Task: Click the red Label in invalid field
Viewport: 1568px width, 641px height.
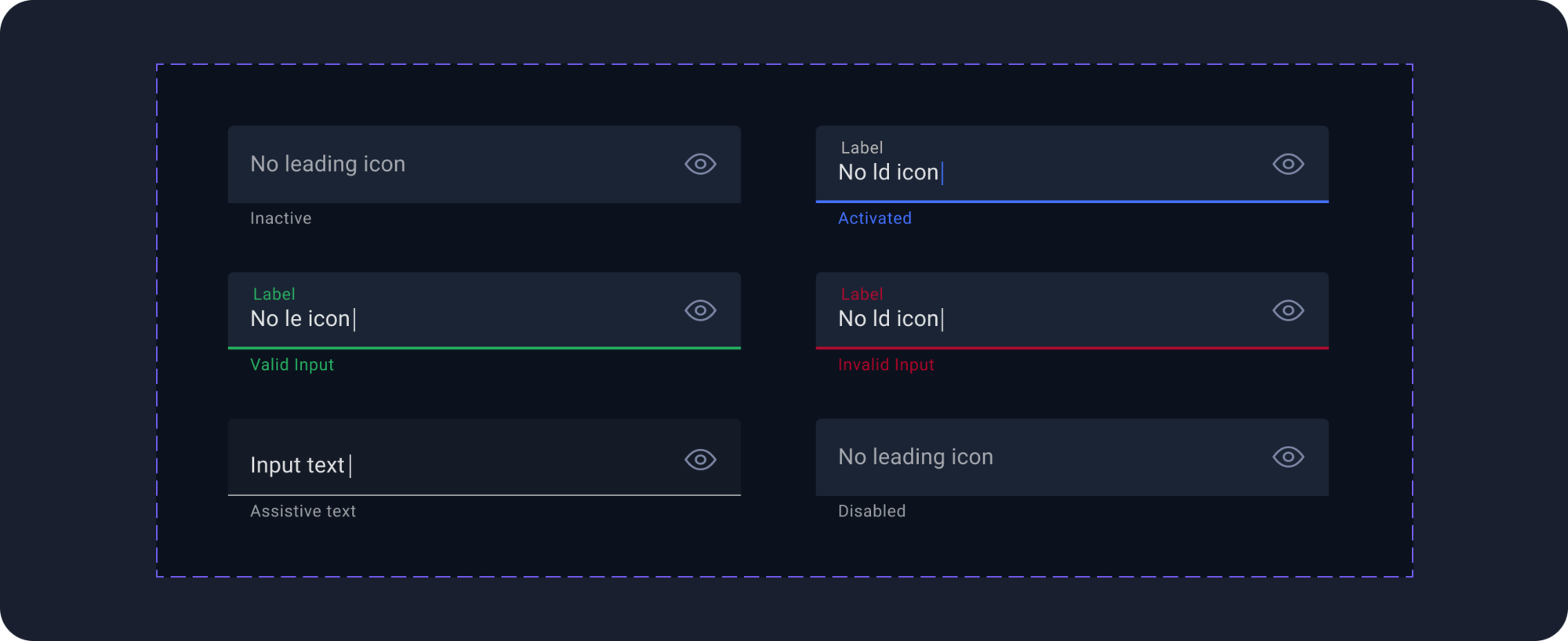Action: [862, 295]
